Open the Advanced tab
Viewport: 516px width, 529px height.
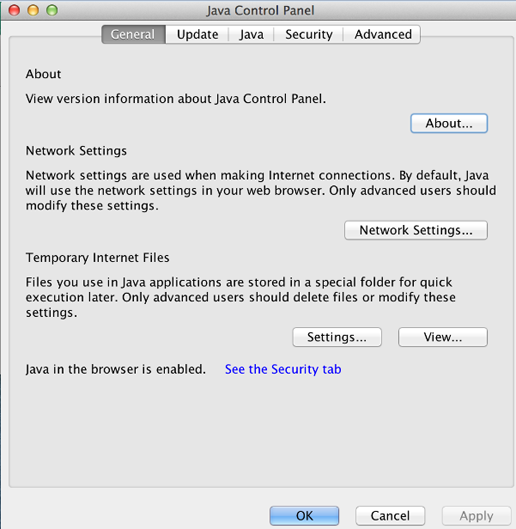(x=383, y=34)
